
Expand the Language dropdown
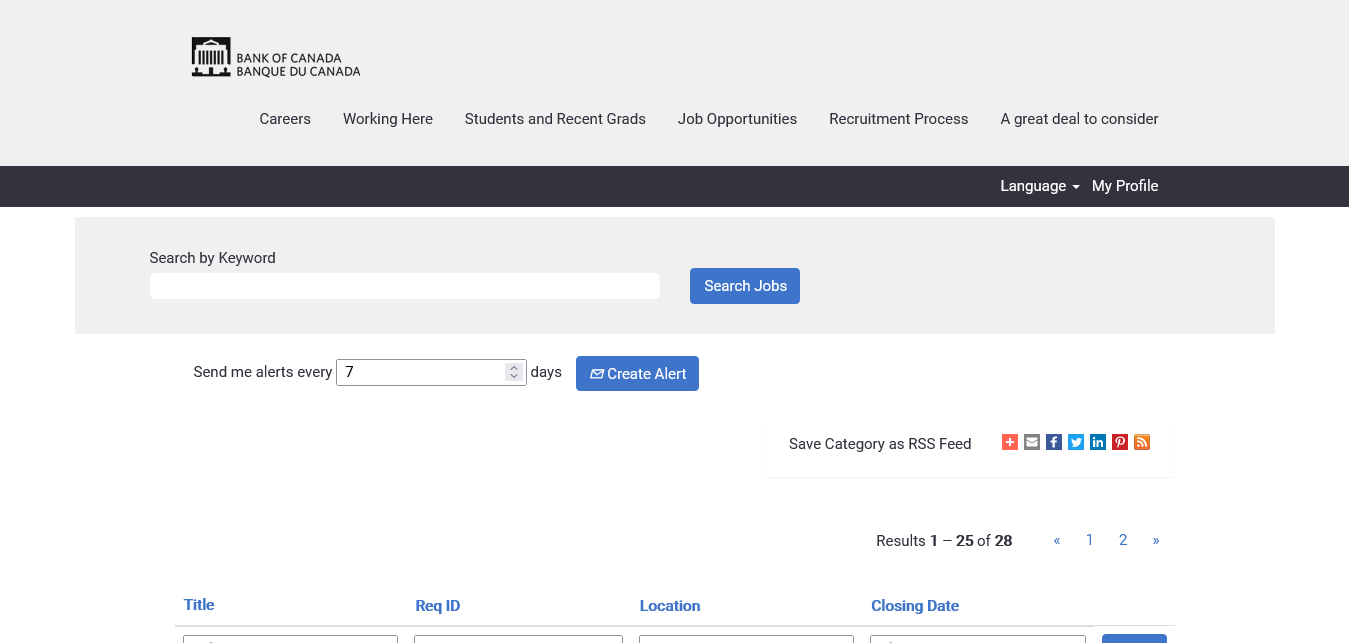(x=1039, y=186)
